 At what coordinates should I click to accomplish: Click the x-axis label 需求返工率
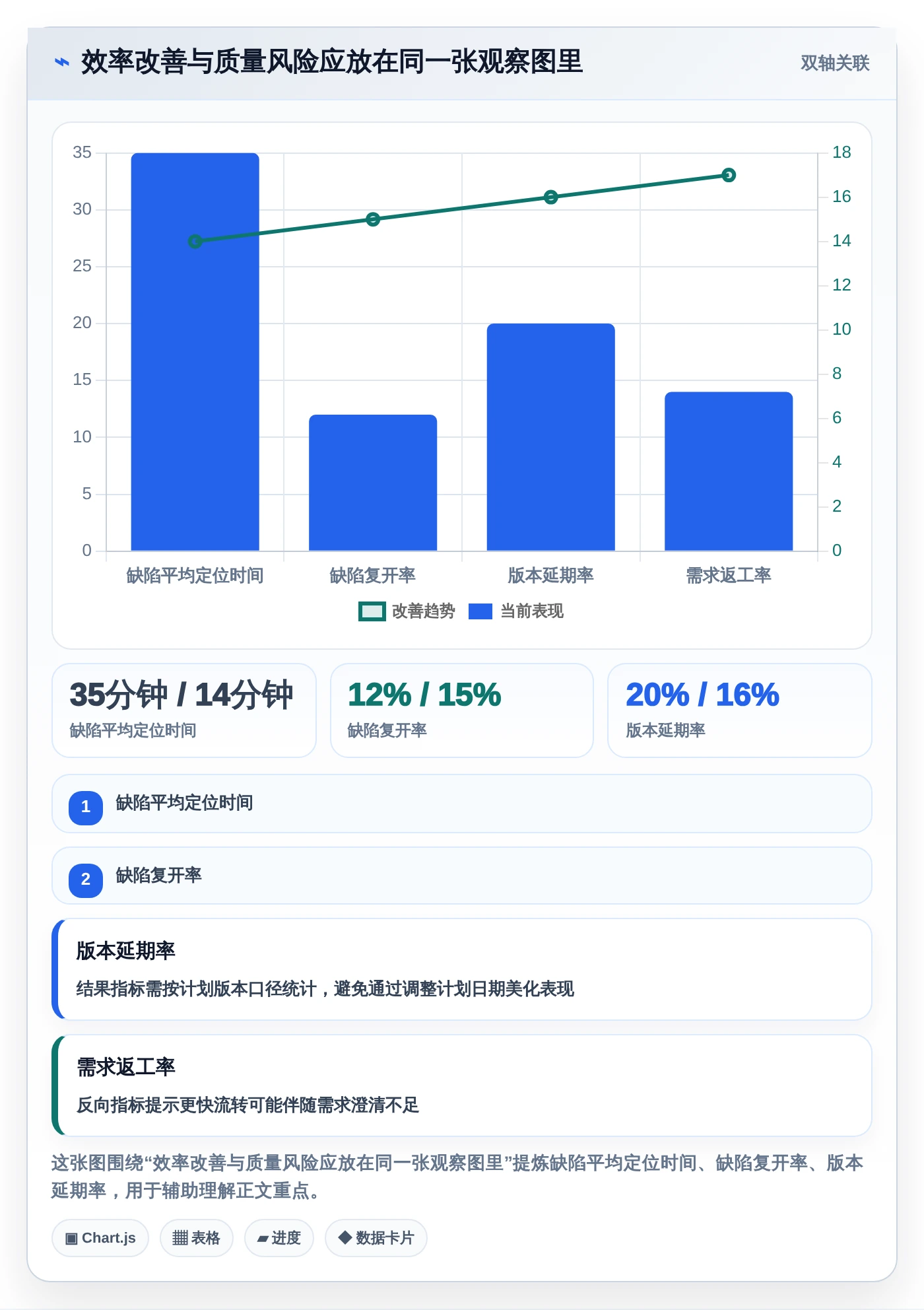coord(729,576)
